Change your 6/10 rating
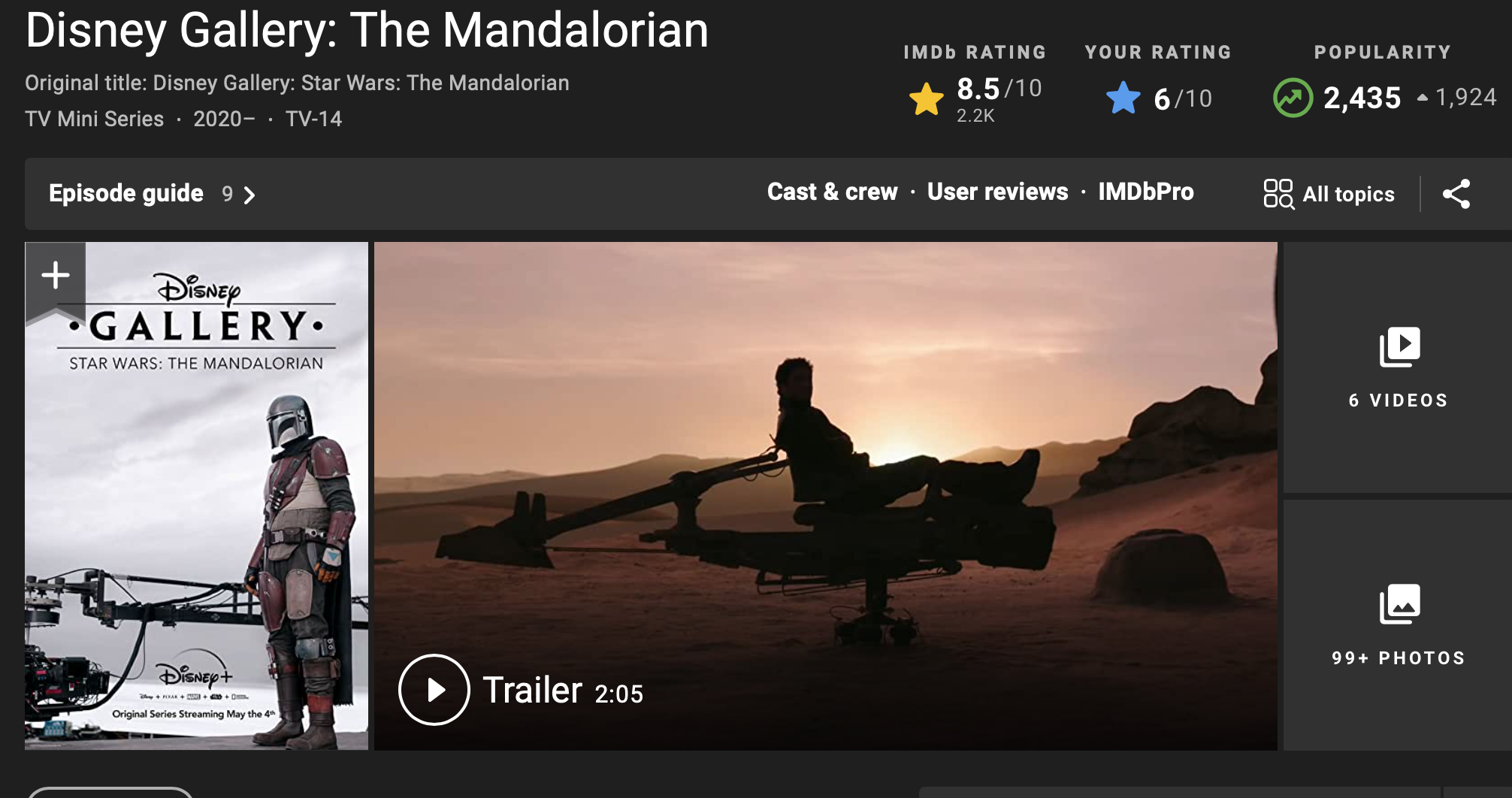The height and width of the screenshot is (798, 1512). (1182, 98)
